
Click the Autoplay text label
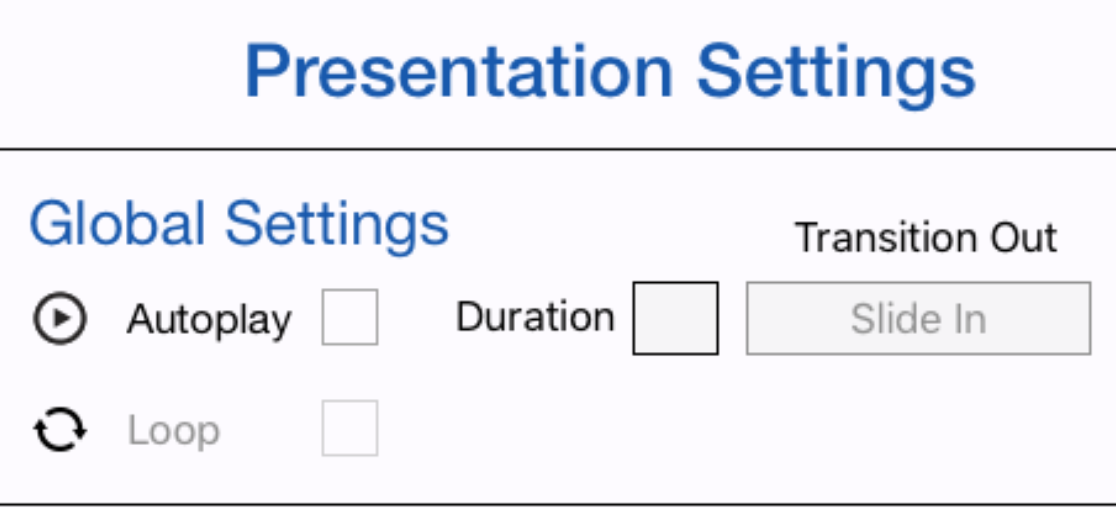click(209, 320)
